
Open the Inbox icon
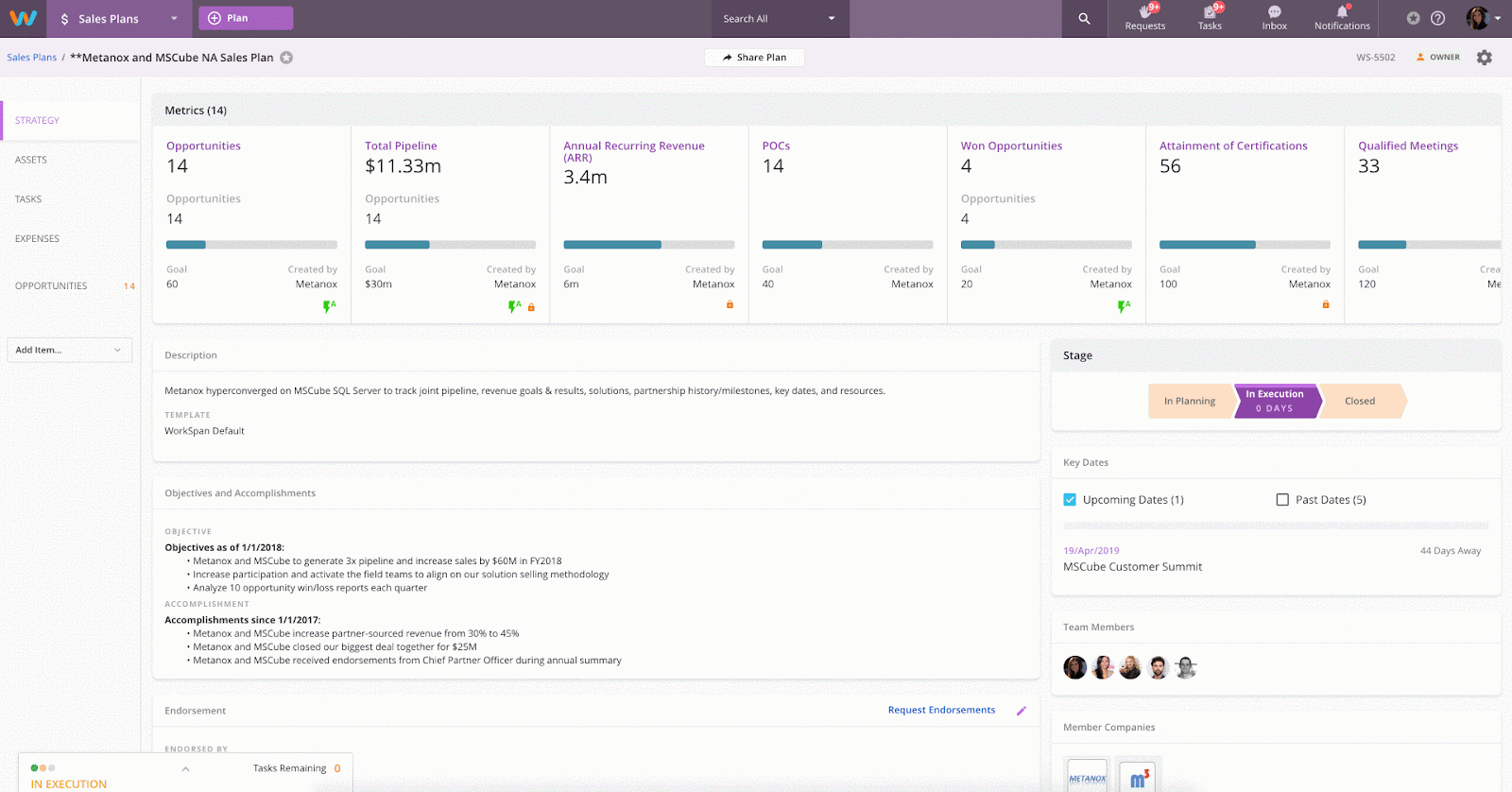(x=1274, y=18)
